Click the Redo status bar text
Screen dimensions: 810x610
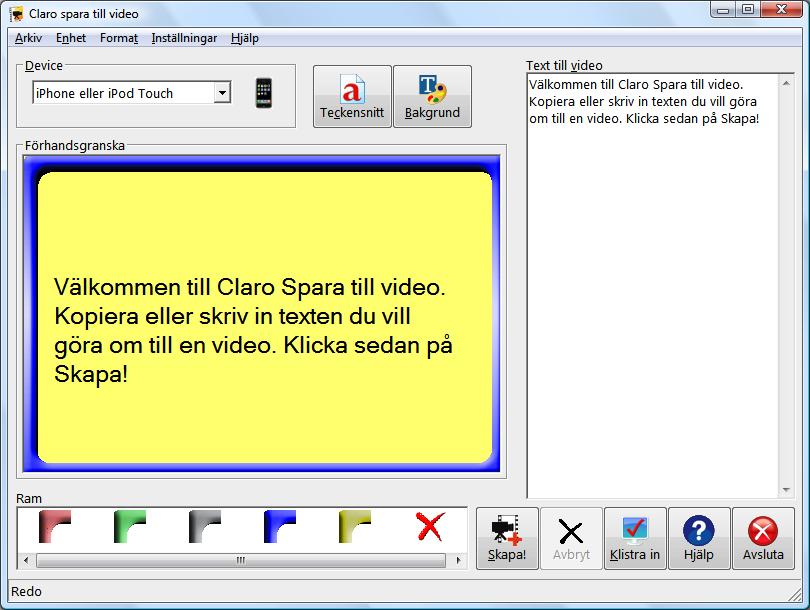pos(26,591)
